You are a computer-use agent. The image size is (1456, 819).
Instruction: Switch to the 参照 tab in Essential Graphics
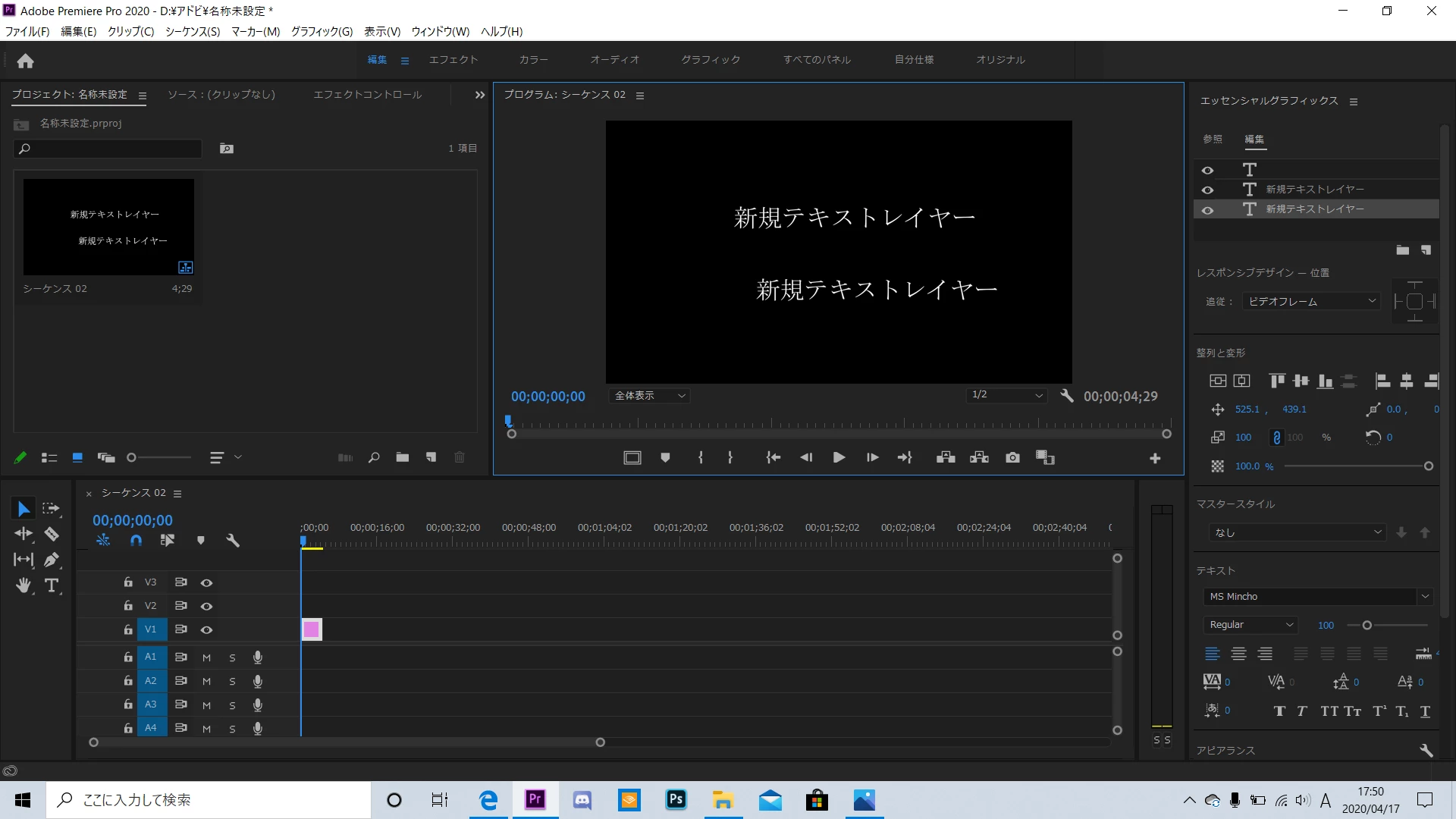[1212, 139]
